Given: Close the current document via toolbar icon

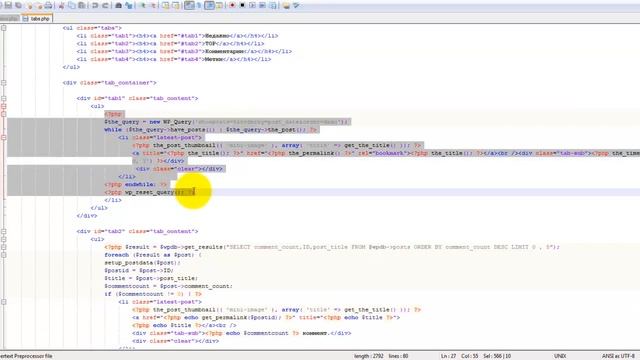Looking at the screenshot, I should (x=29, y=5).
